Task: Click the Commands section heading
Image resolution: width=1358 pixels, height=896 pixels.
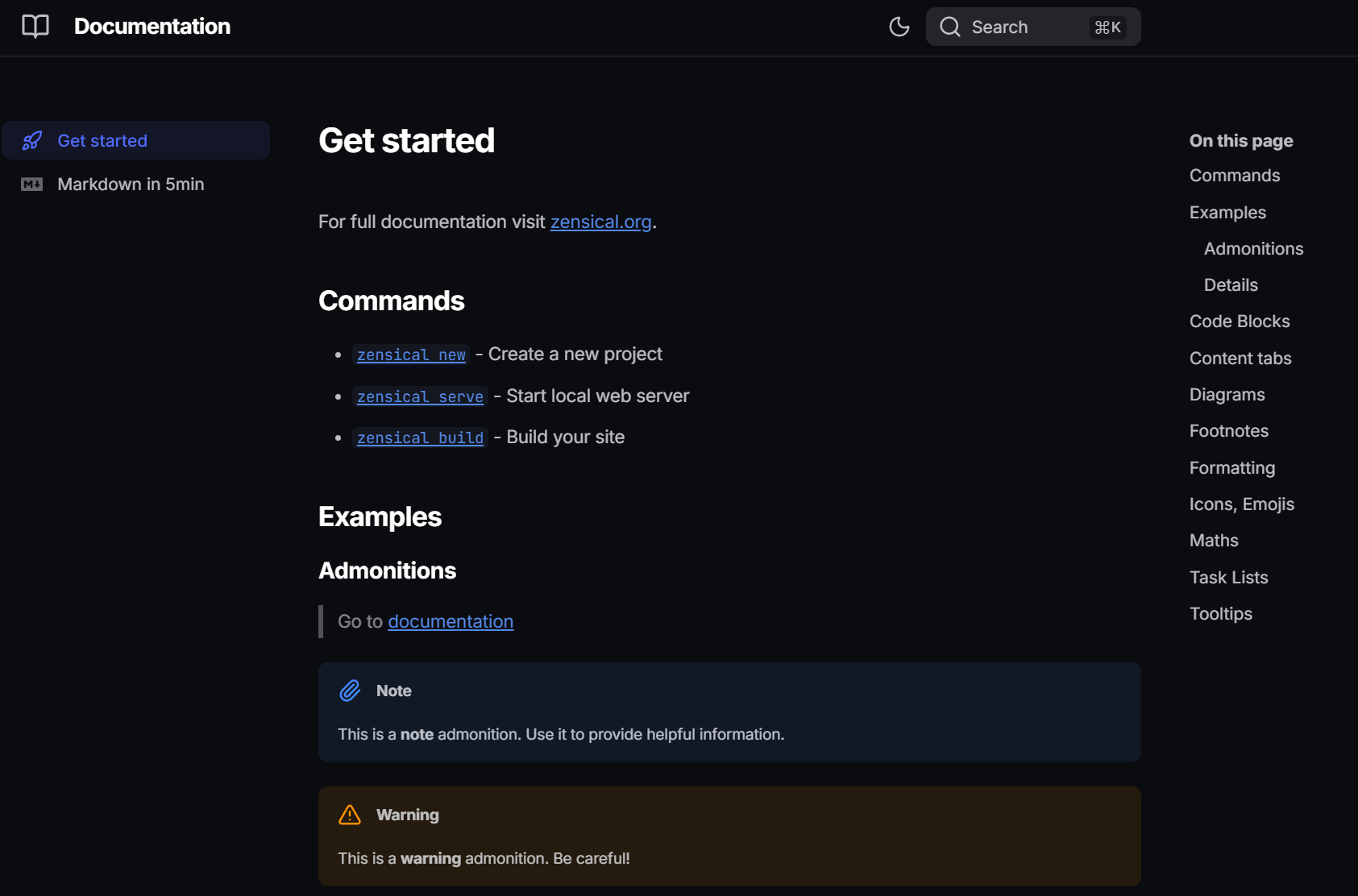Action: pos(391,301)
